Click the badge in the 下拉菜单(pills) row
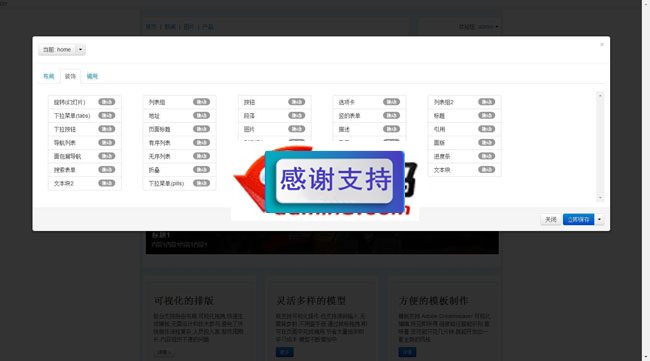This screenshot has height=361, width=650. point(201,183)
